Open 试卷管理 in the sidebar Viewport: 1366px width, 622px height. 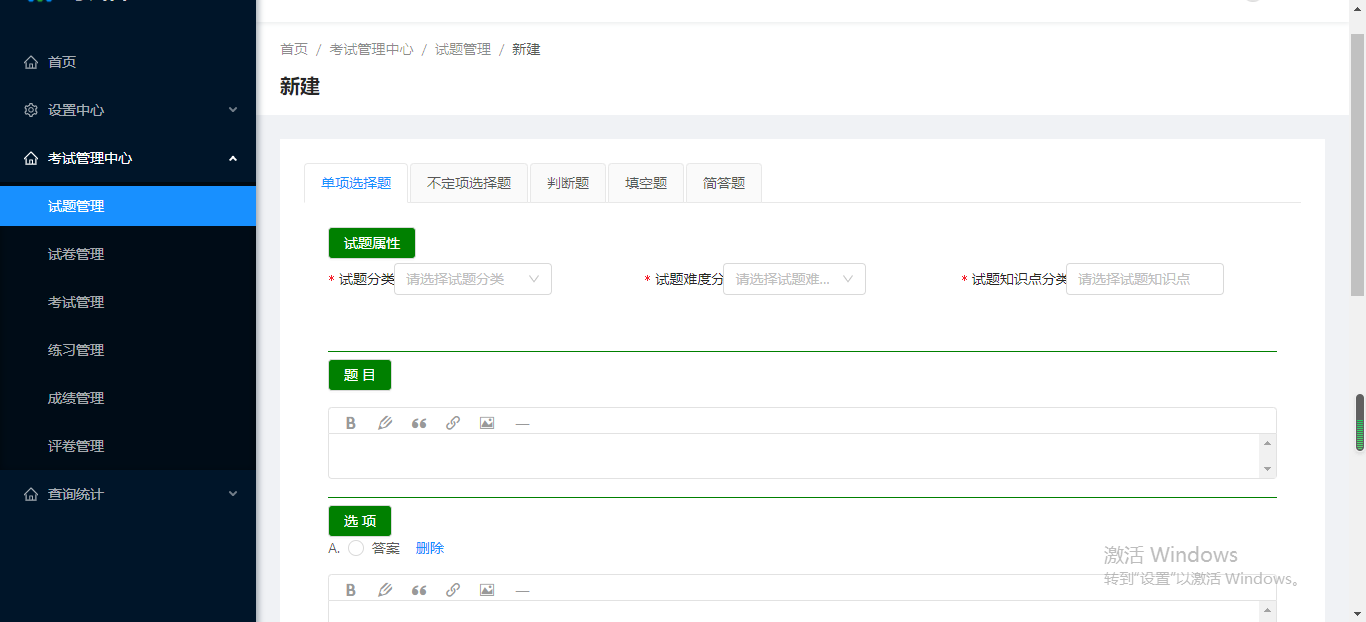[128, 254]
